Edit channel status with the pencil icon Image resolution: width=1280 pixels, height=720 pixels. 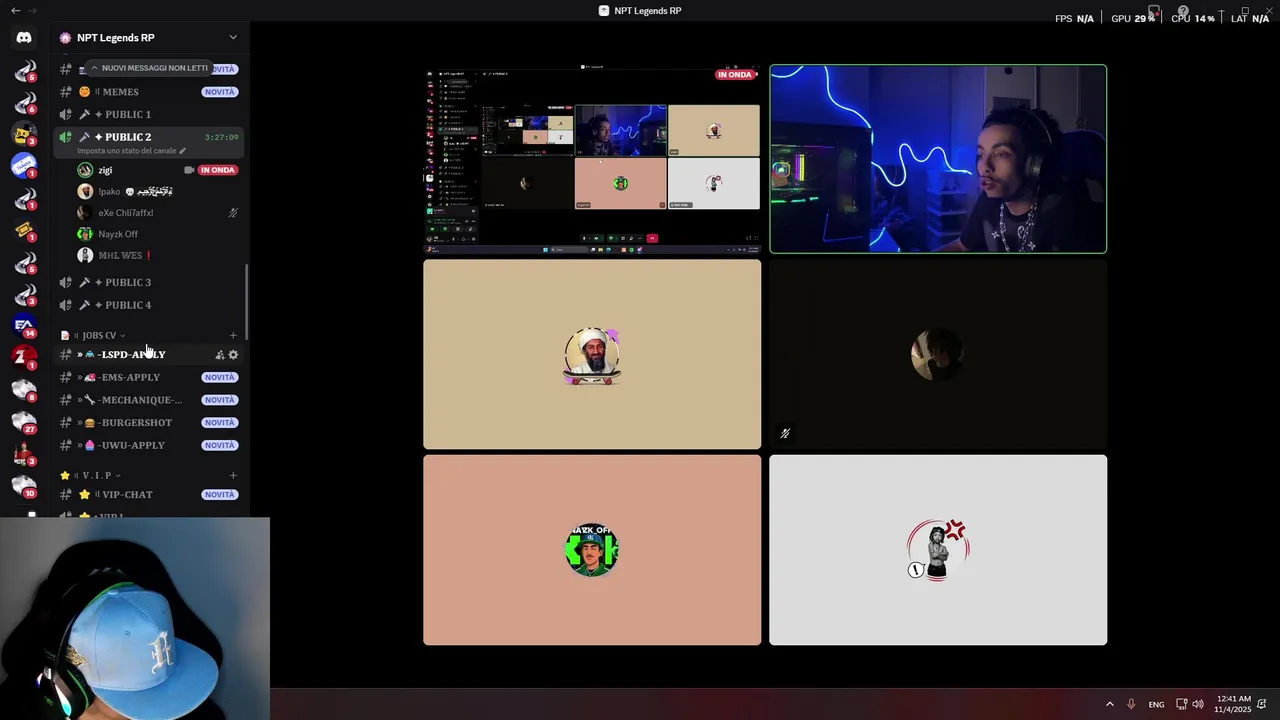[182, 151]
